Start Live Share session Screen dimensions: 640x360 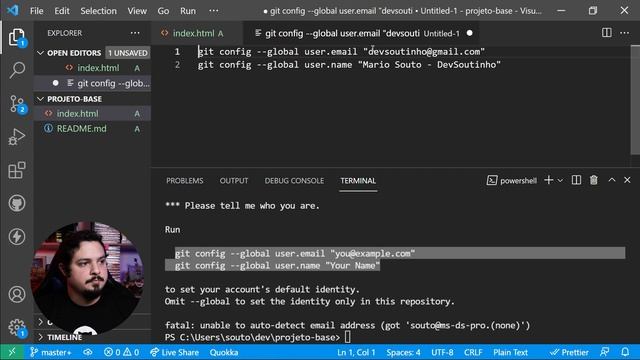coord(174,352)
